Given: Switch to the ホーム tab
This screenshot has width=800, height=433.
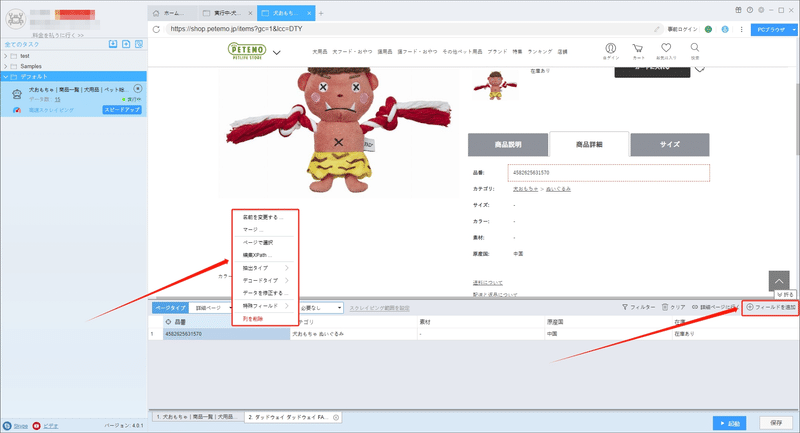Looking at the screenshot, I should pyautogui.click(x=172, y=13).
